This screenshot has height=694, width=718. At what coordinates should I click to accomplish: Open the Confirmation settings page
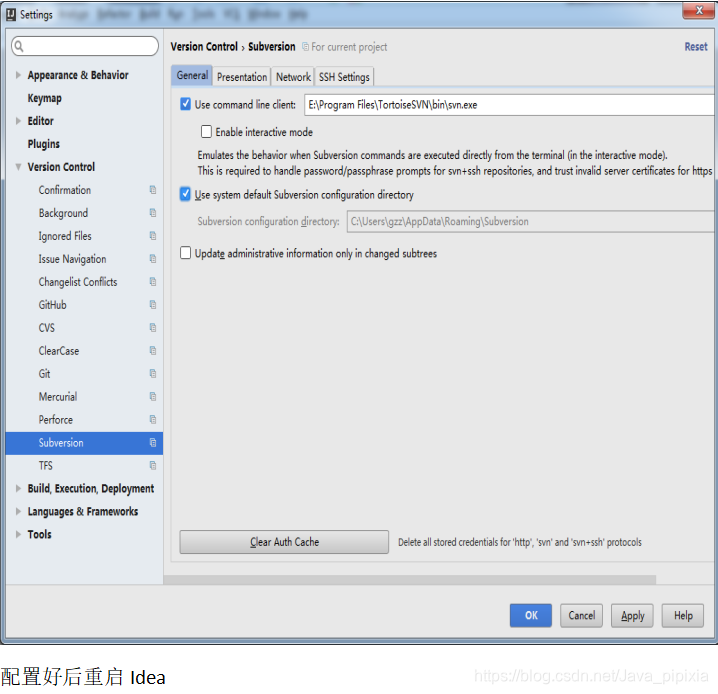65,190
